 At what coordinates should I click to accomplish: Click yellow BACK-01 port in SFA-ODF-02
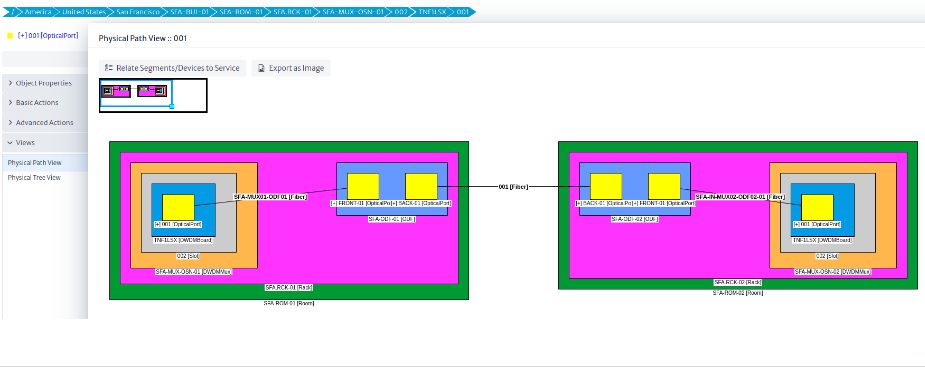606,186
